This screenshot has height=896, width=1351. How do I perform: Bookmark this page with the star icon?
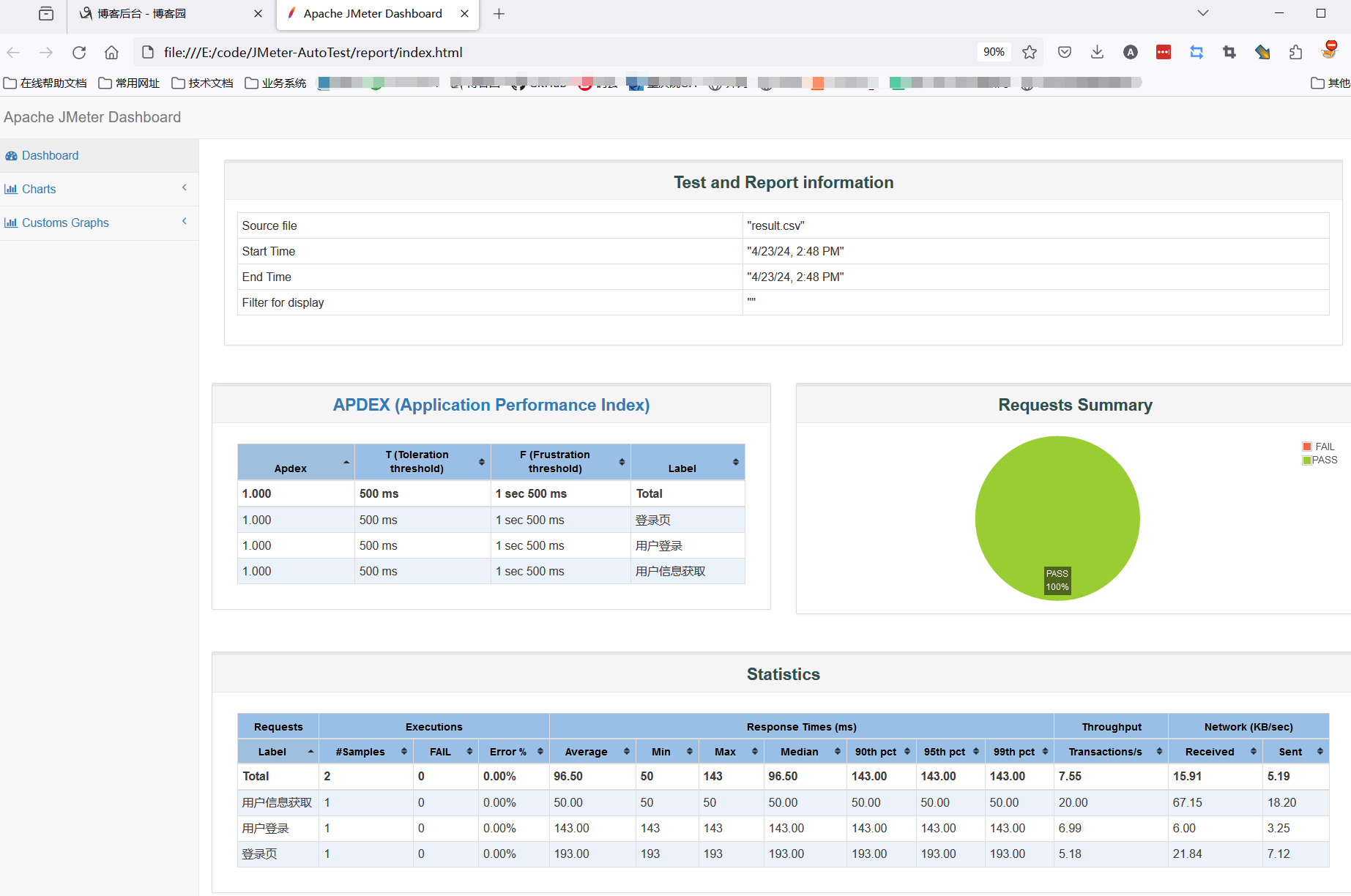(1030, 52)
